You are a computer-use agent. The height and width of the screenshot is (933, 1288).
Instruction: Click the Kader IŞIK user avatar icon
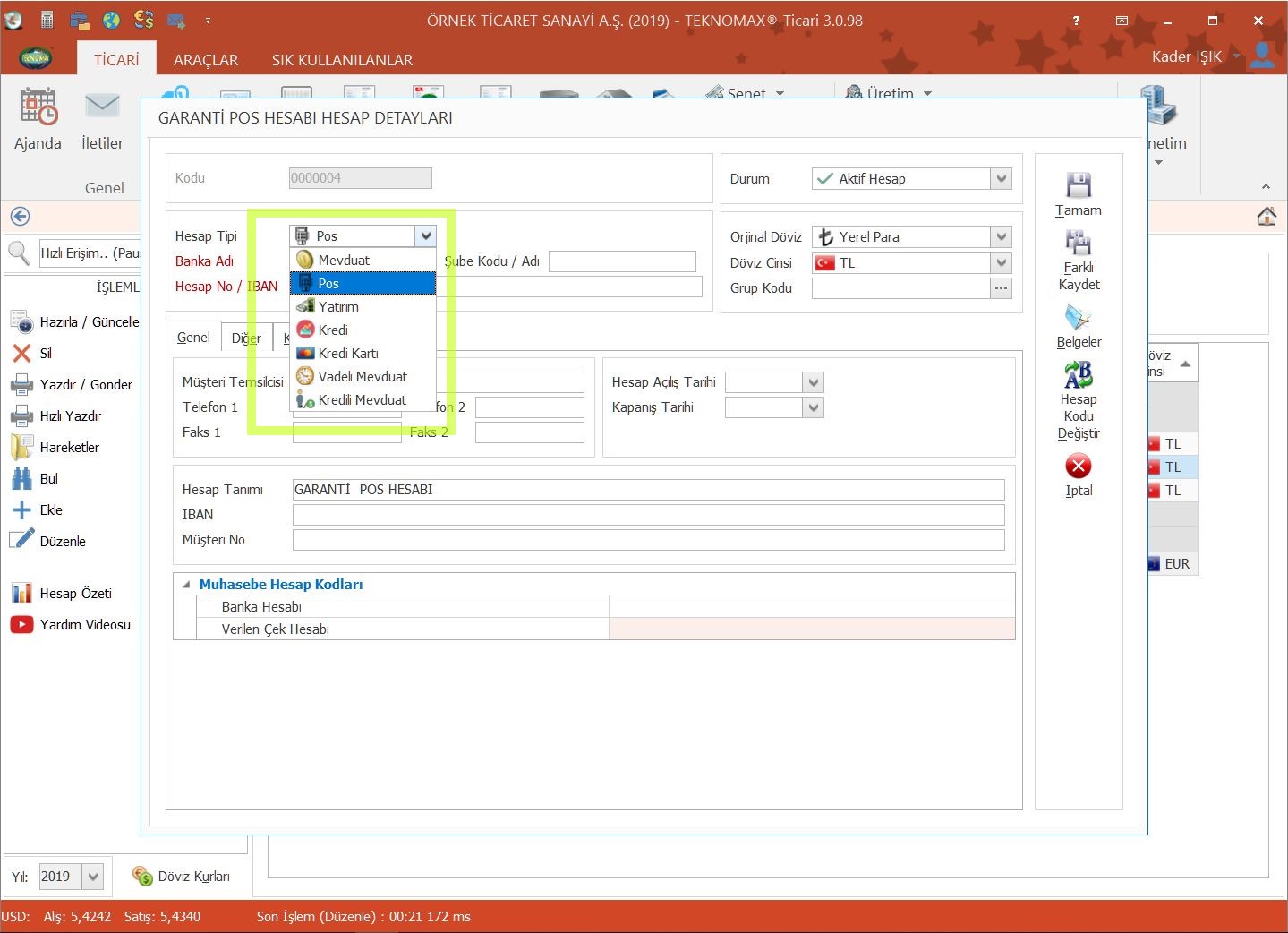1262,56
